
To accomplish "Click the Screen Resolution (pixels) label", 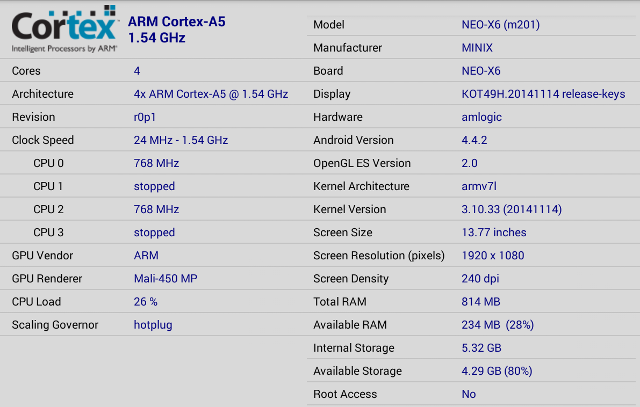I will tap(379, 256).
